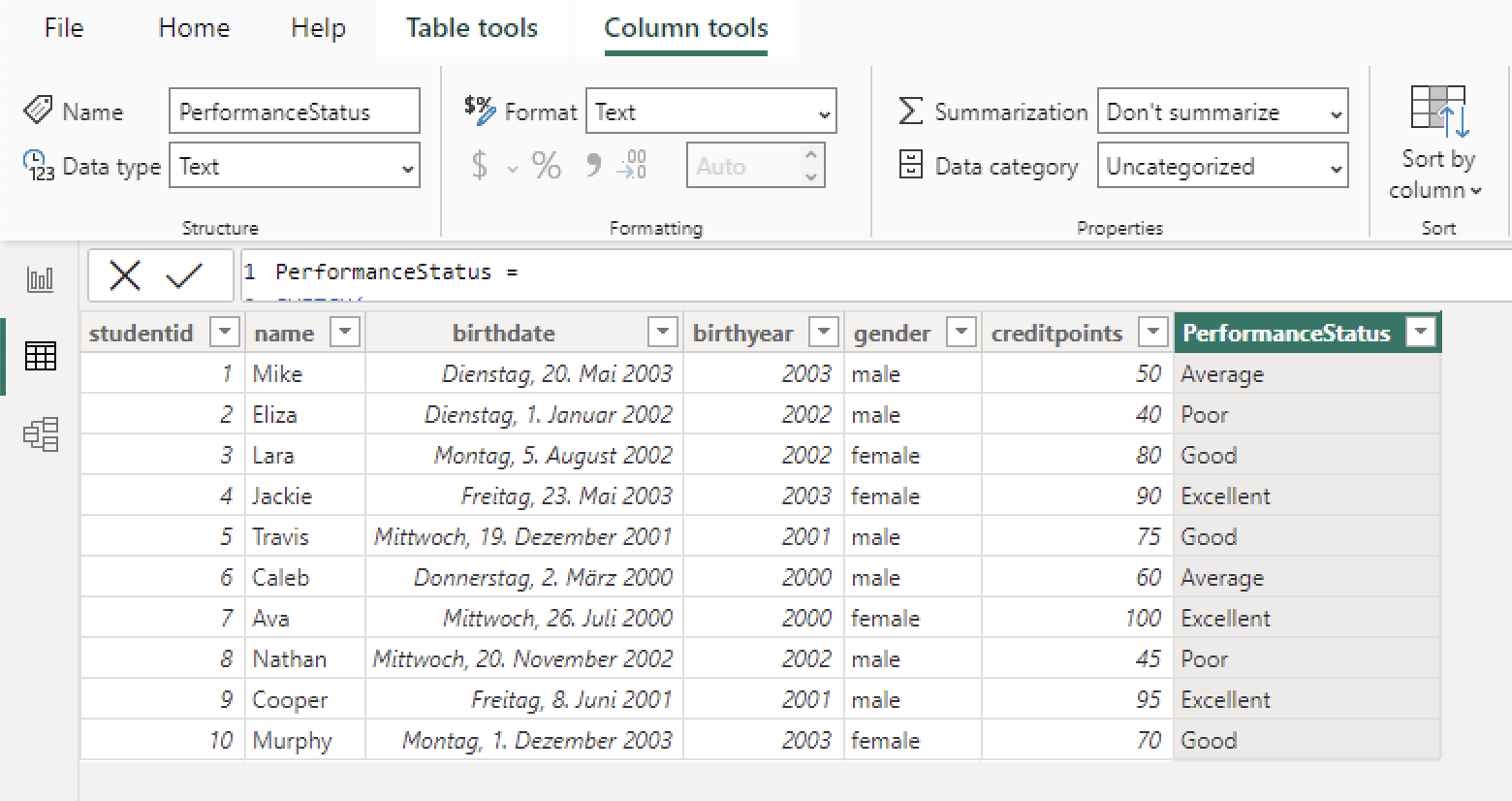Switch to the Table tools ribbon tab

[471, 28]
